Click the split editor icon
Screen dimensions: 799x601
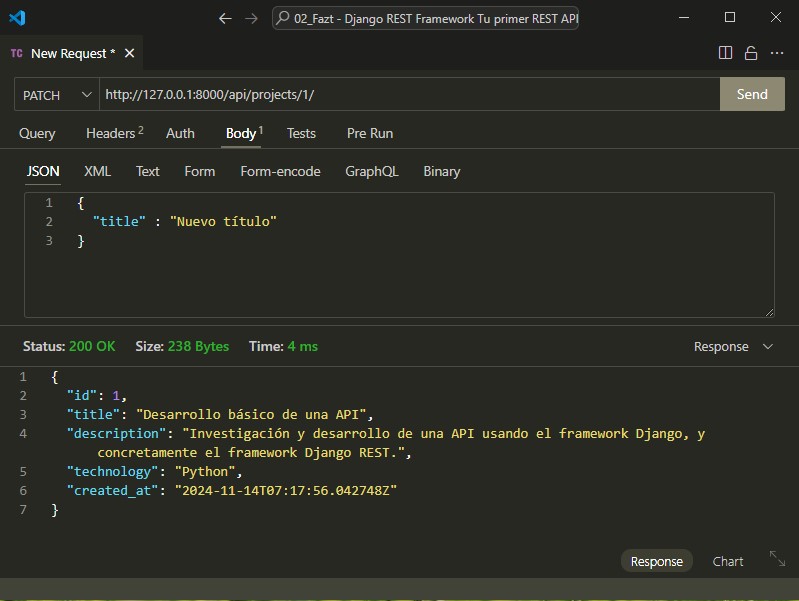click(x=725, y=53)
